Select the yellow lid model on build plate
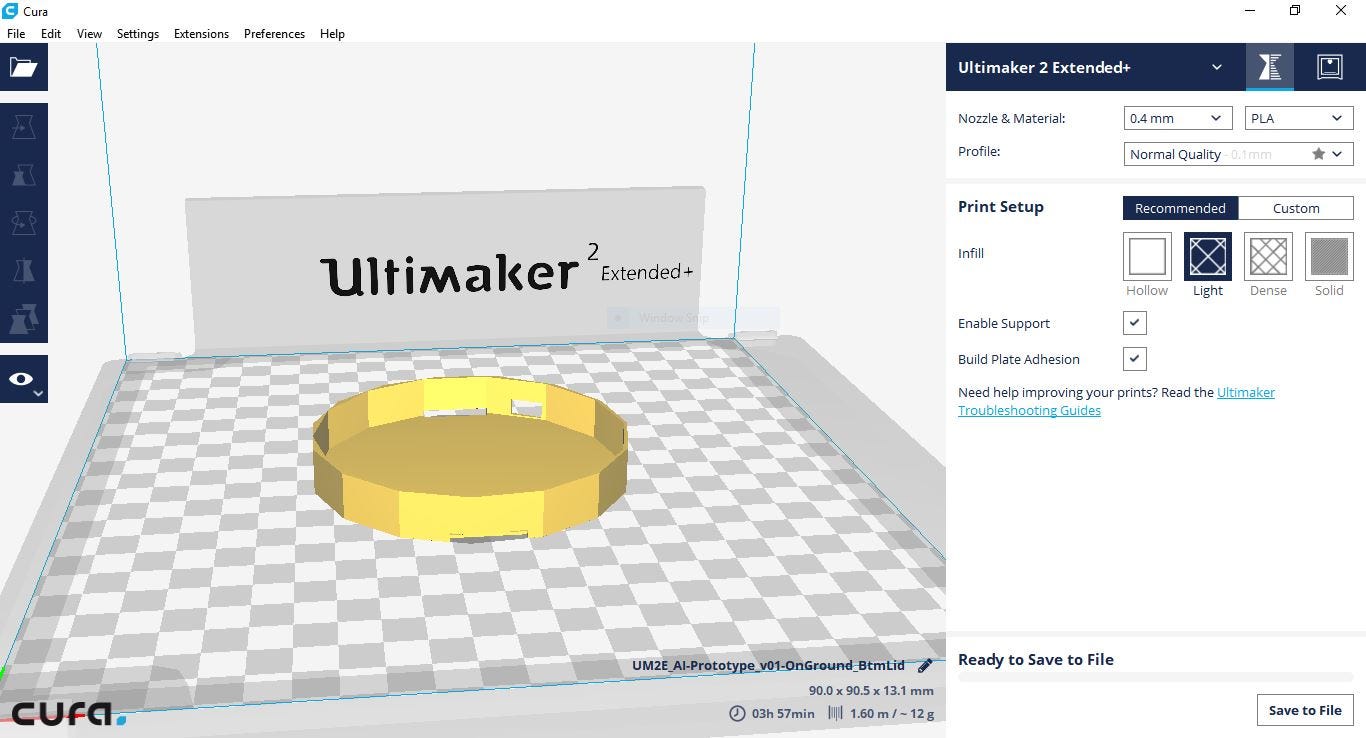 coord(470,460)
